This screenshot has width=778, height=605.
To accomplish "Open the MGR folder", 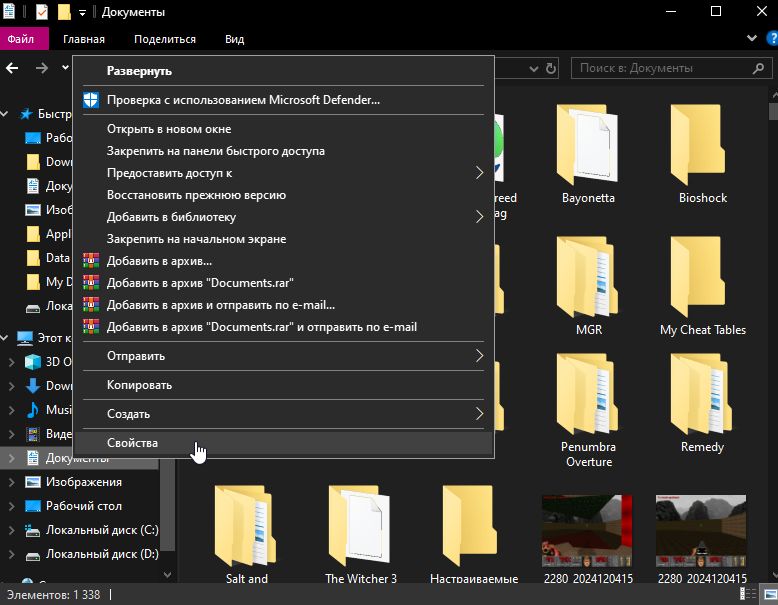I will (588, 286).
